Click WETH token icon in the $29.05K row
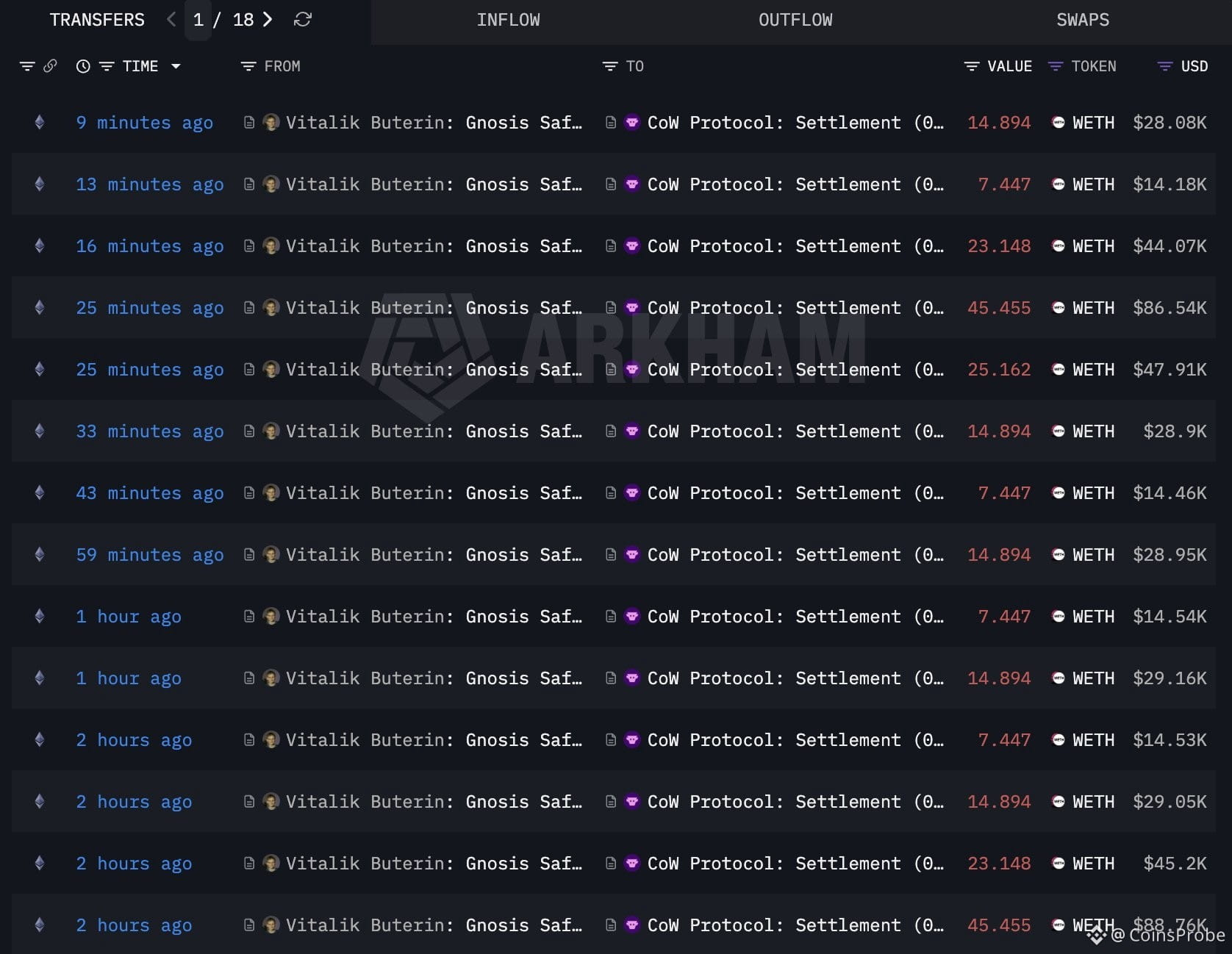Viewport: 1232px width, 954px height. (x=1059, y=802)
